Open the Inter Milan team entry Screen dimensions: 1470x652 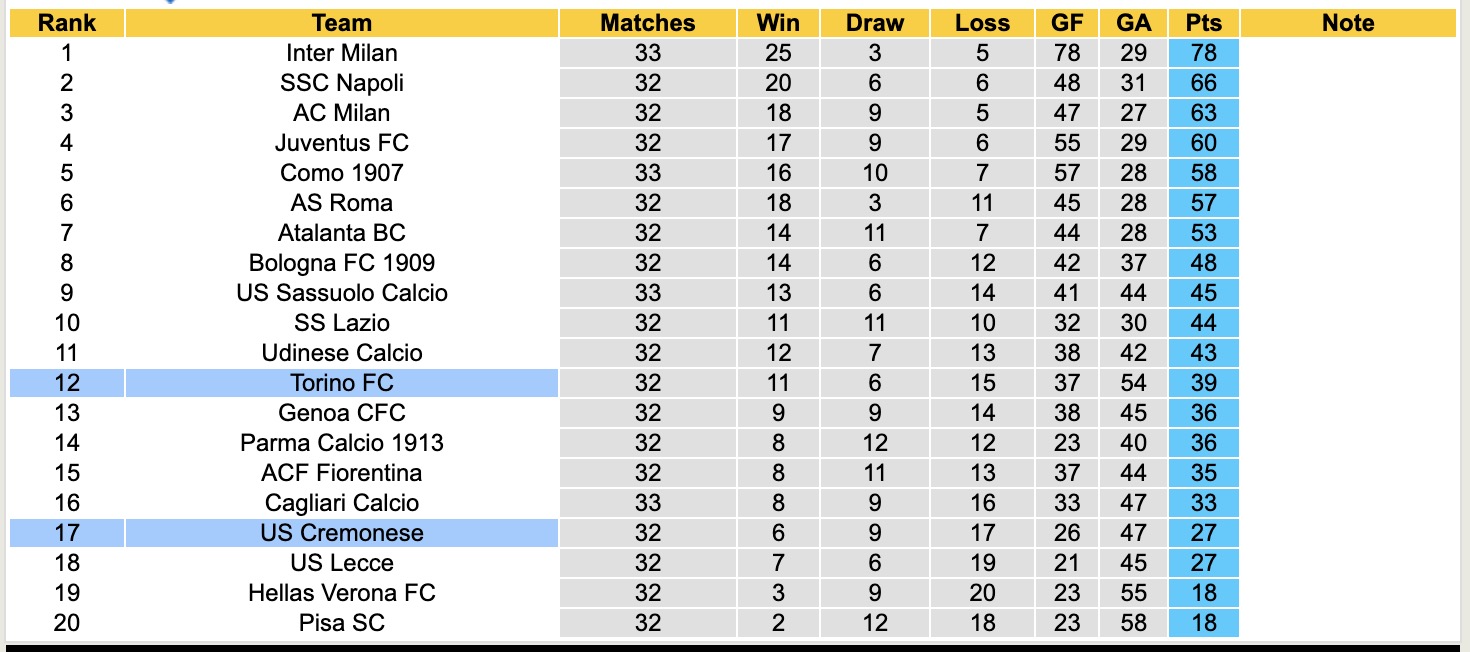point(342,53)
